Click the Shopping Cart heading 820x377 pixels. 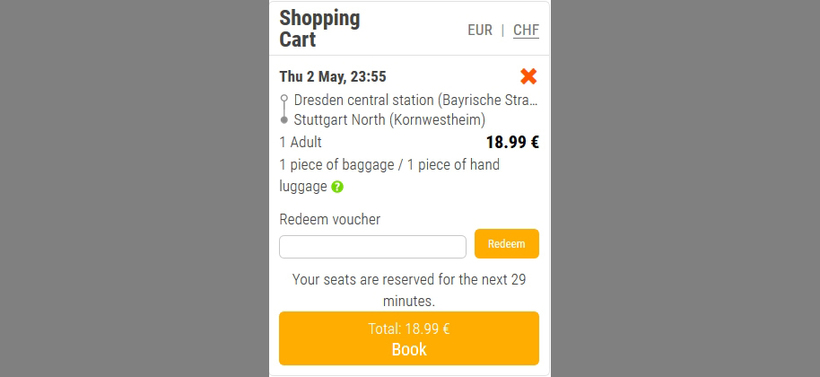320,29
